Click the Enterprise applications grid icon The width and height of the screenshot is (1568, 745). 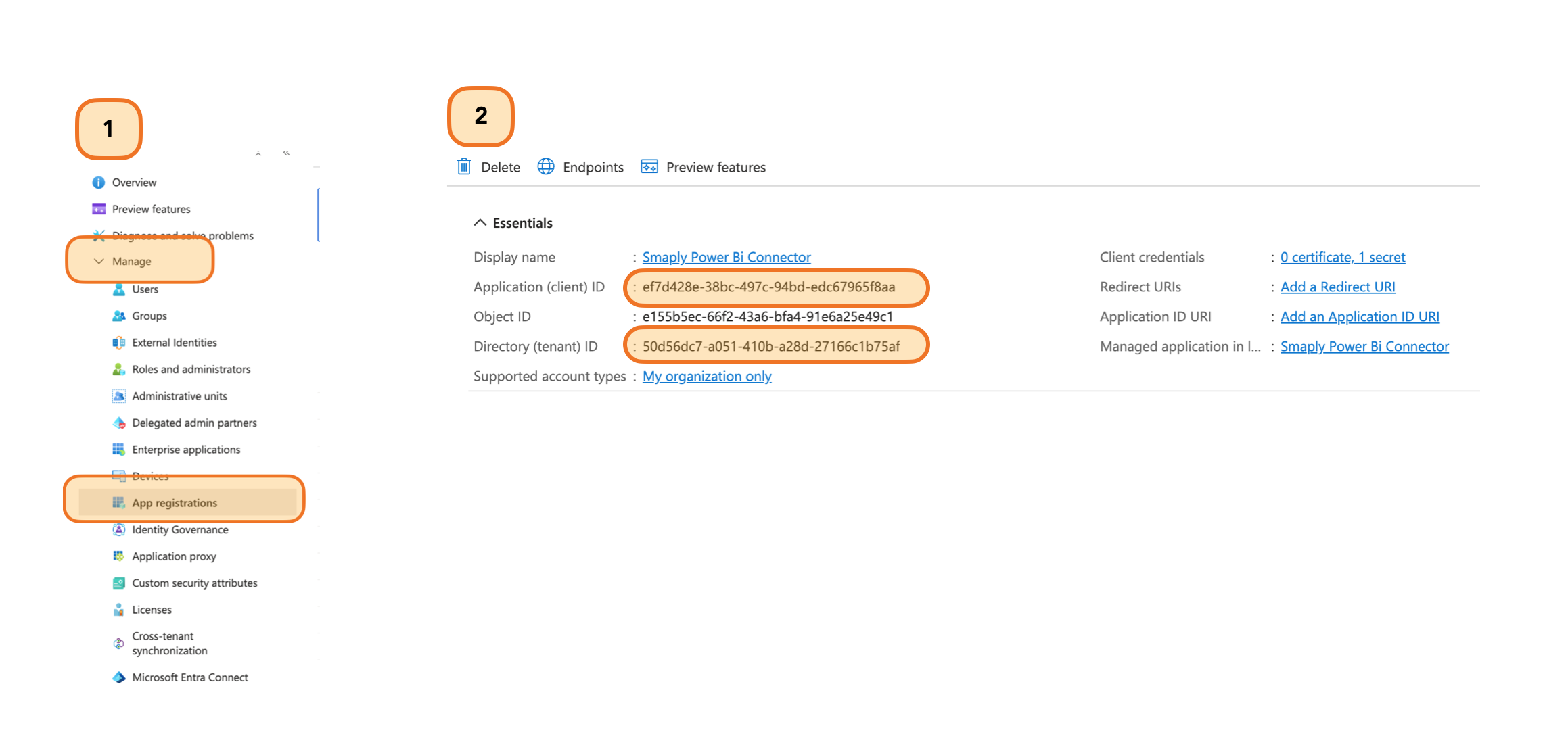119,450
